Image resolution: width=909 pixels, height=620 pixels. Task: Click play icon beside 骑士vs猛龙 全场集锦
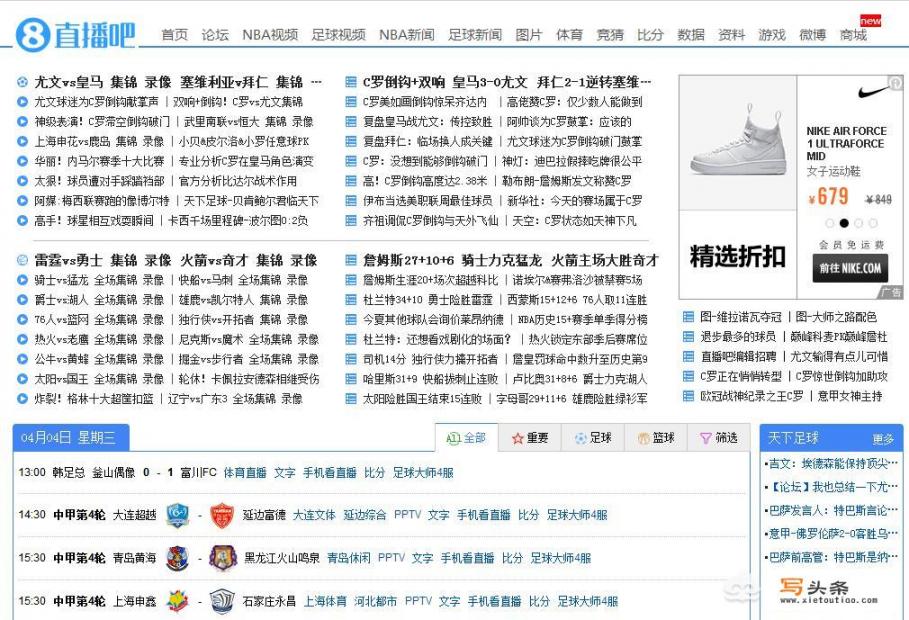coord(23,280)
